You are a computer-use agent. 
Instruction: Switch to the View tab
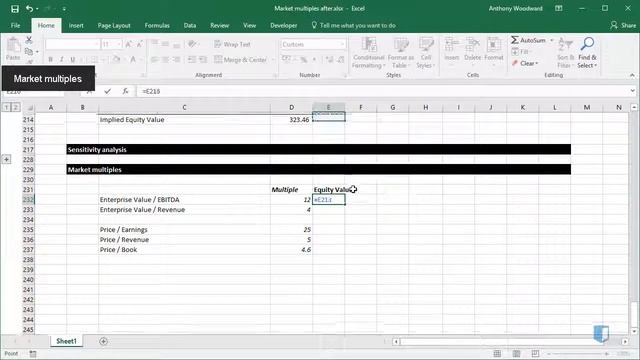249,25
